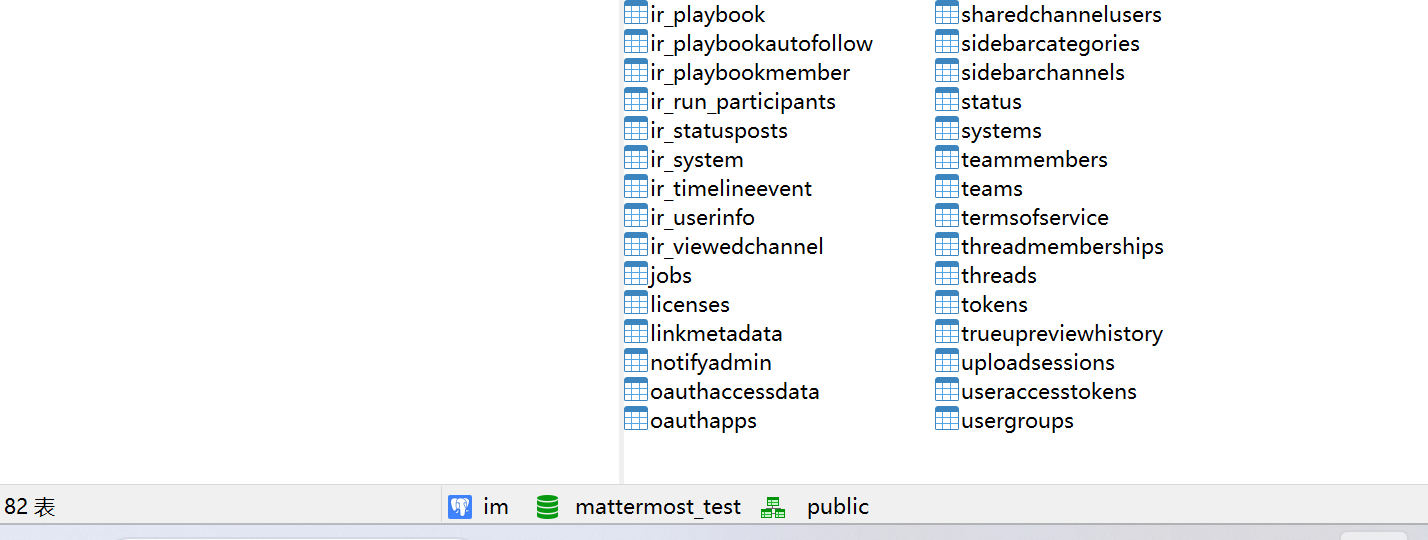Viewport: 1428px width, 540px height.
Task: Click the table icon beside status
Action: (946, 100)
